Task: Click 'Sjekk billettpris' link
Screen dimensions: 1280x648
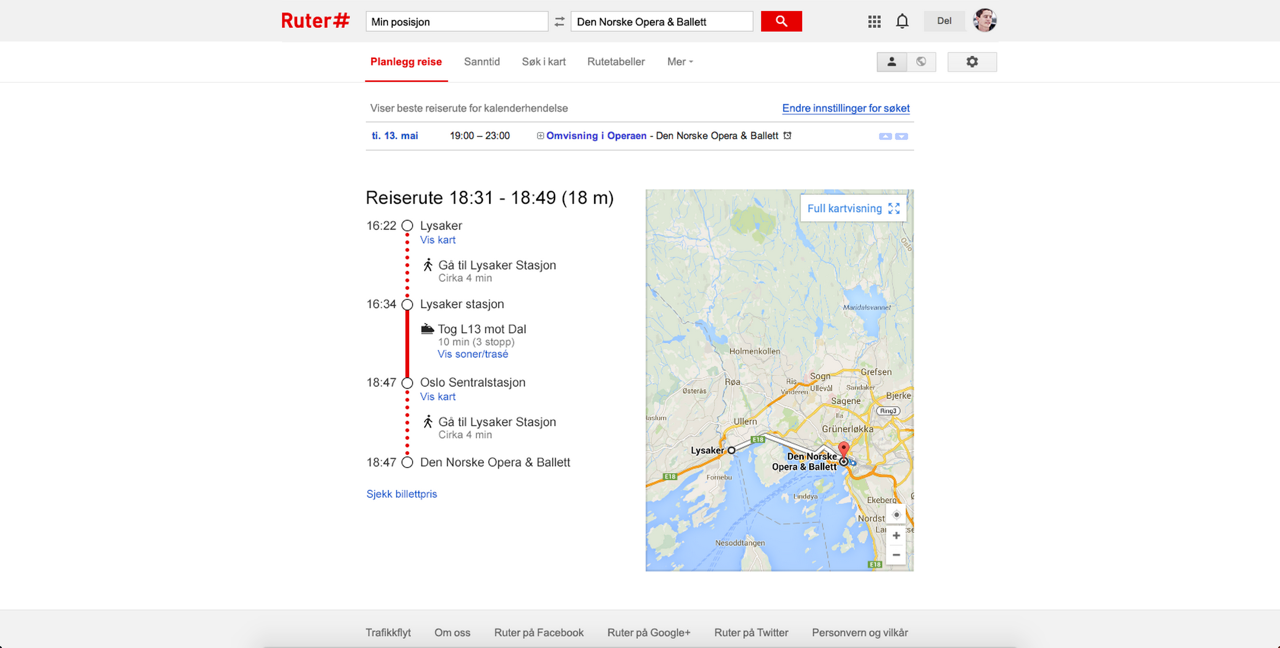Action: [x=402, y=494]
